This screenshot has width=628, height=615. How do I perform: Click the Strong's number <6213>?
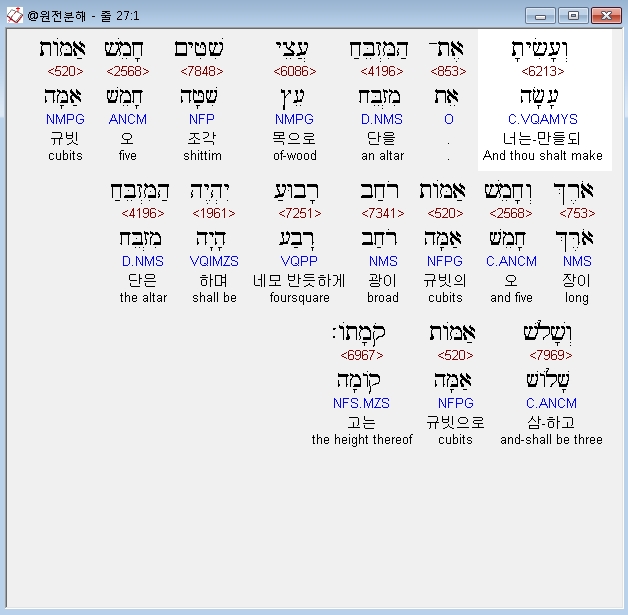tap(543, 71)
